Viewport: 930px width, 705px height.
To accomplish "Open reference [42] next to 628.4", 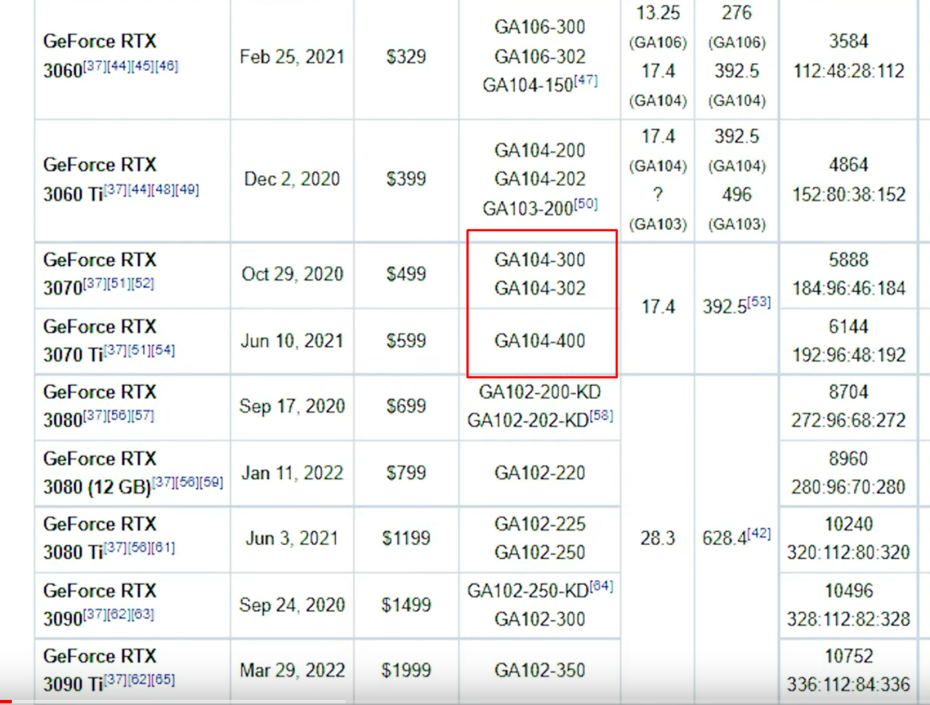I will [759, 533].
